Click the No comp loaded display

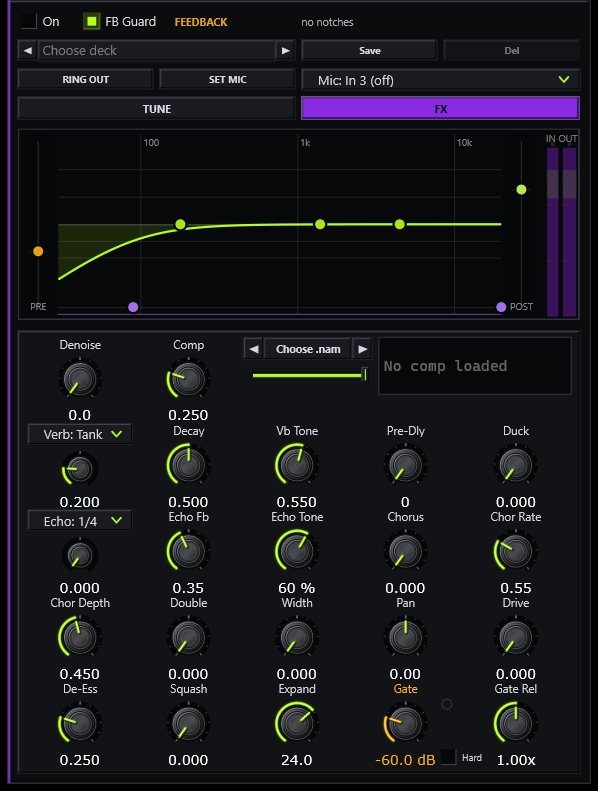click(x=475, y=366)
